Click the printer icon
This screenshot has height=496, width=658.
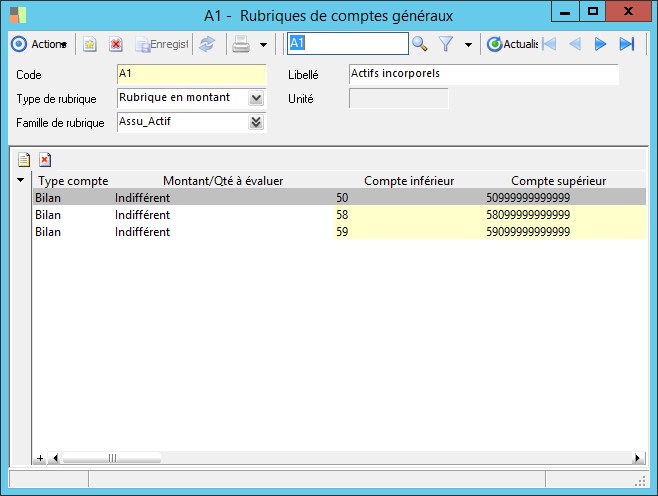[241, 44]
